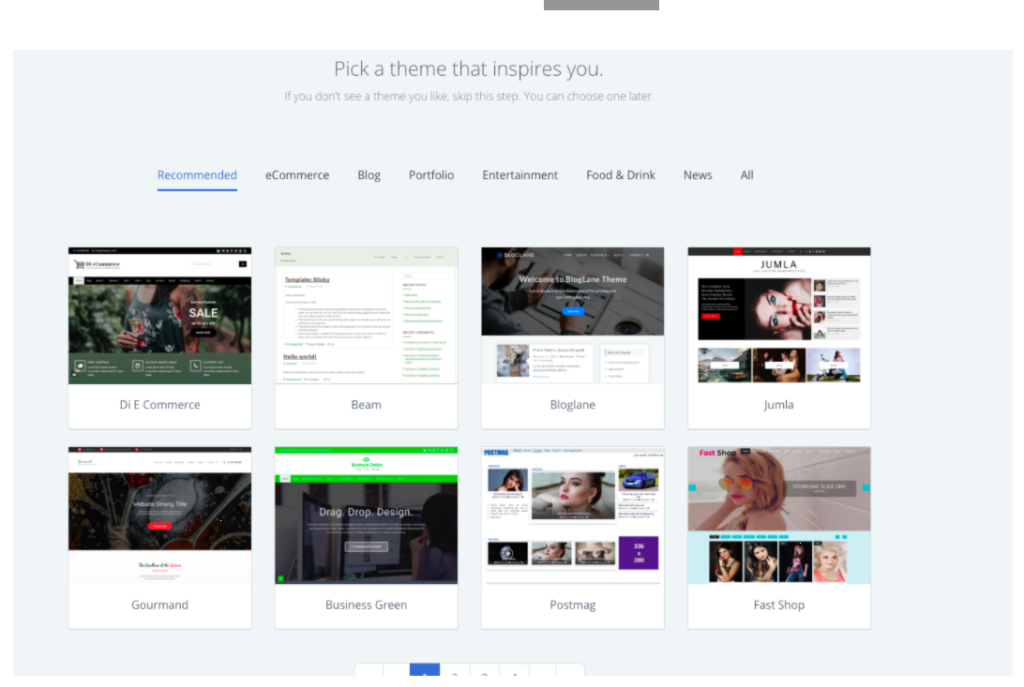Select the Business Green theme preview
The image size is (1024, 687).
point(366,515)
